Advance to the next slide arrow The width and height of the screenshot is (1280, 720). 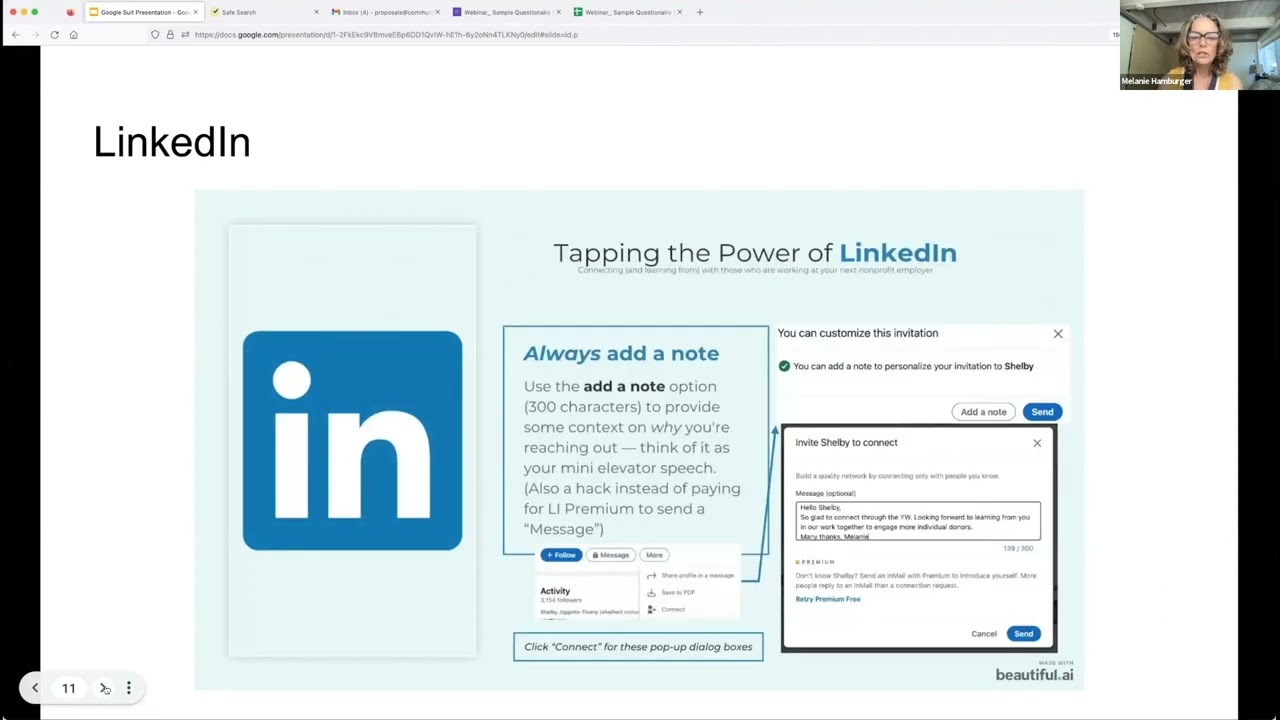[104, 688]
